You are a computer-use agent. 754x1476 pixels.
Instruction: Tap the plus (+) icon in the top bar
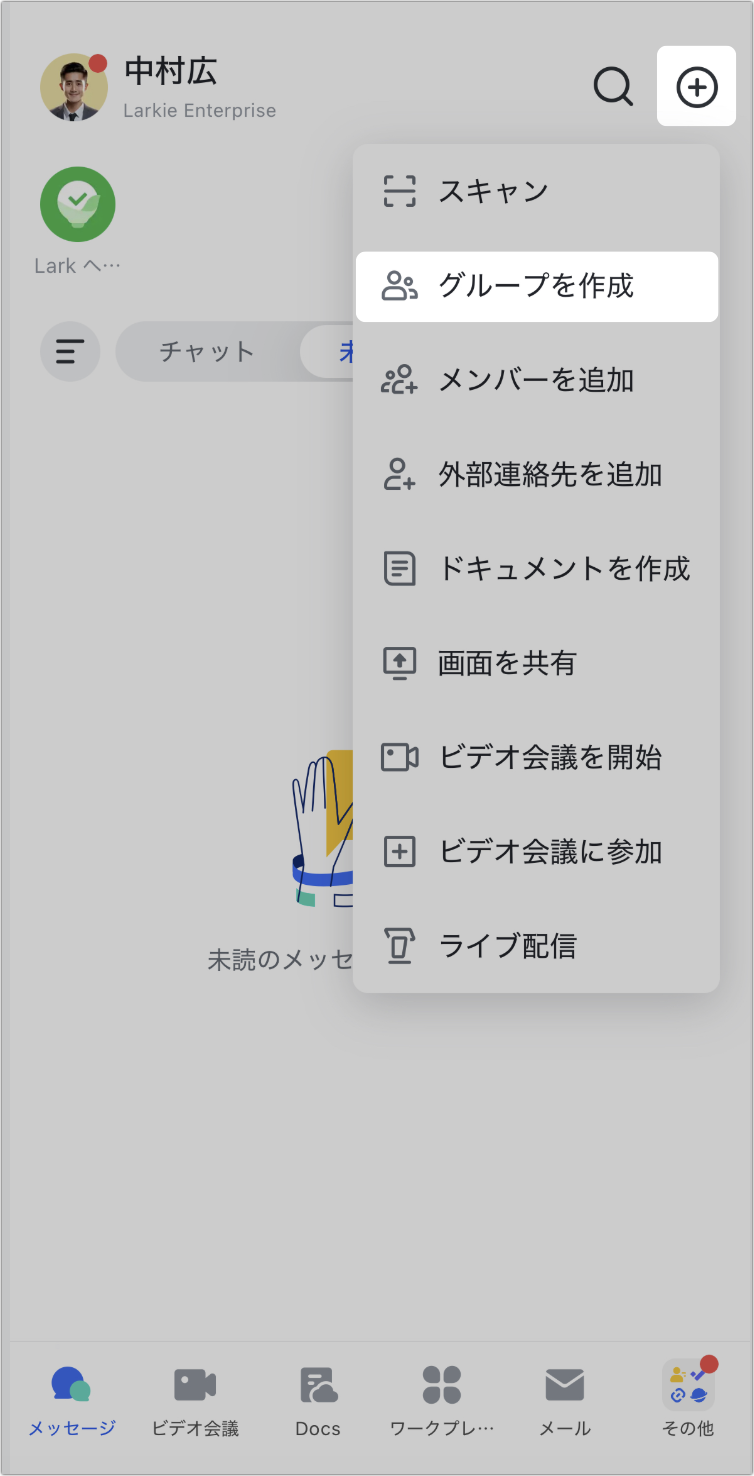pos(696,86)
